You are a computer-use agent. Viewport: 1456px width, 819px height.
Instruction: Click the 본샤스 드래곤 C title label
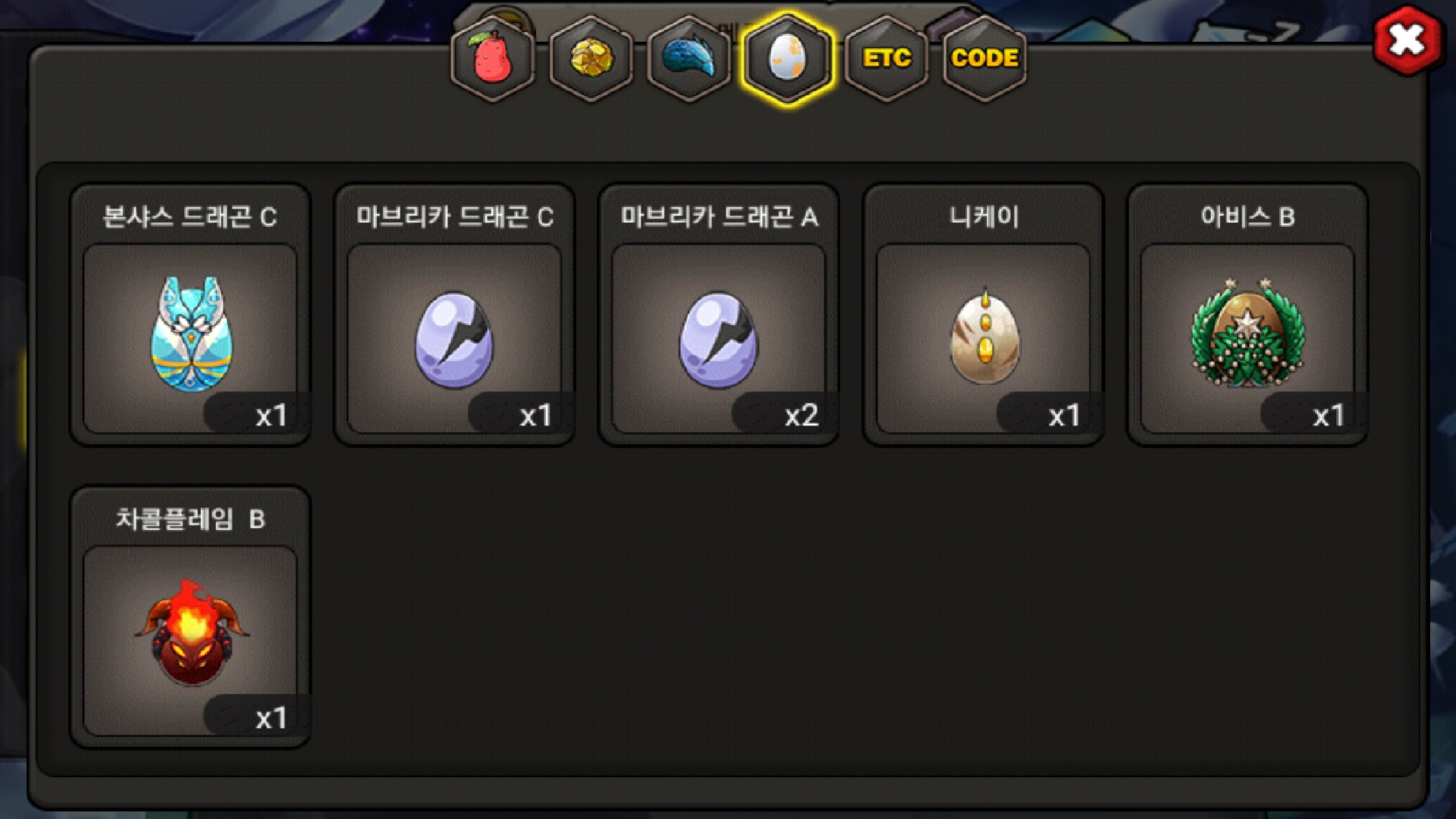click(x=190, y=217)
